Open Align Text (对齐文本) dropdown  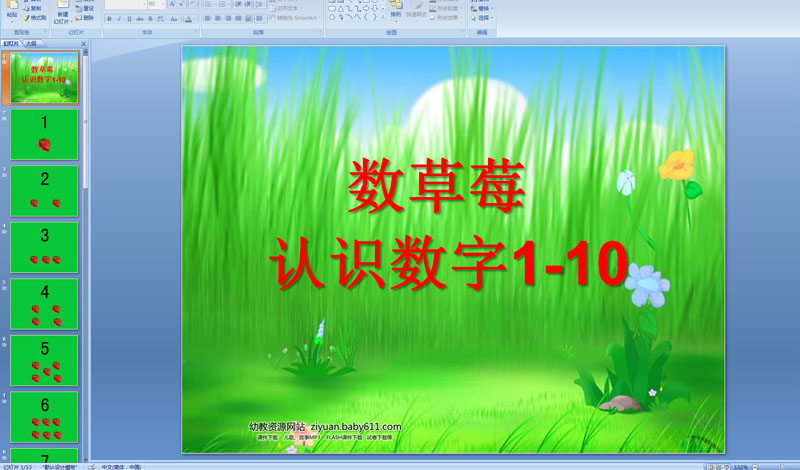pos(286,8)
